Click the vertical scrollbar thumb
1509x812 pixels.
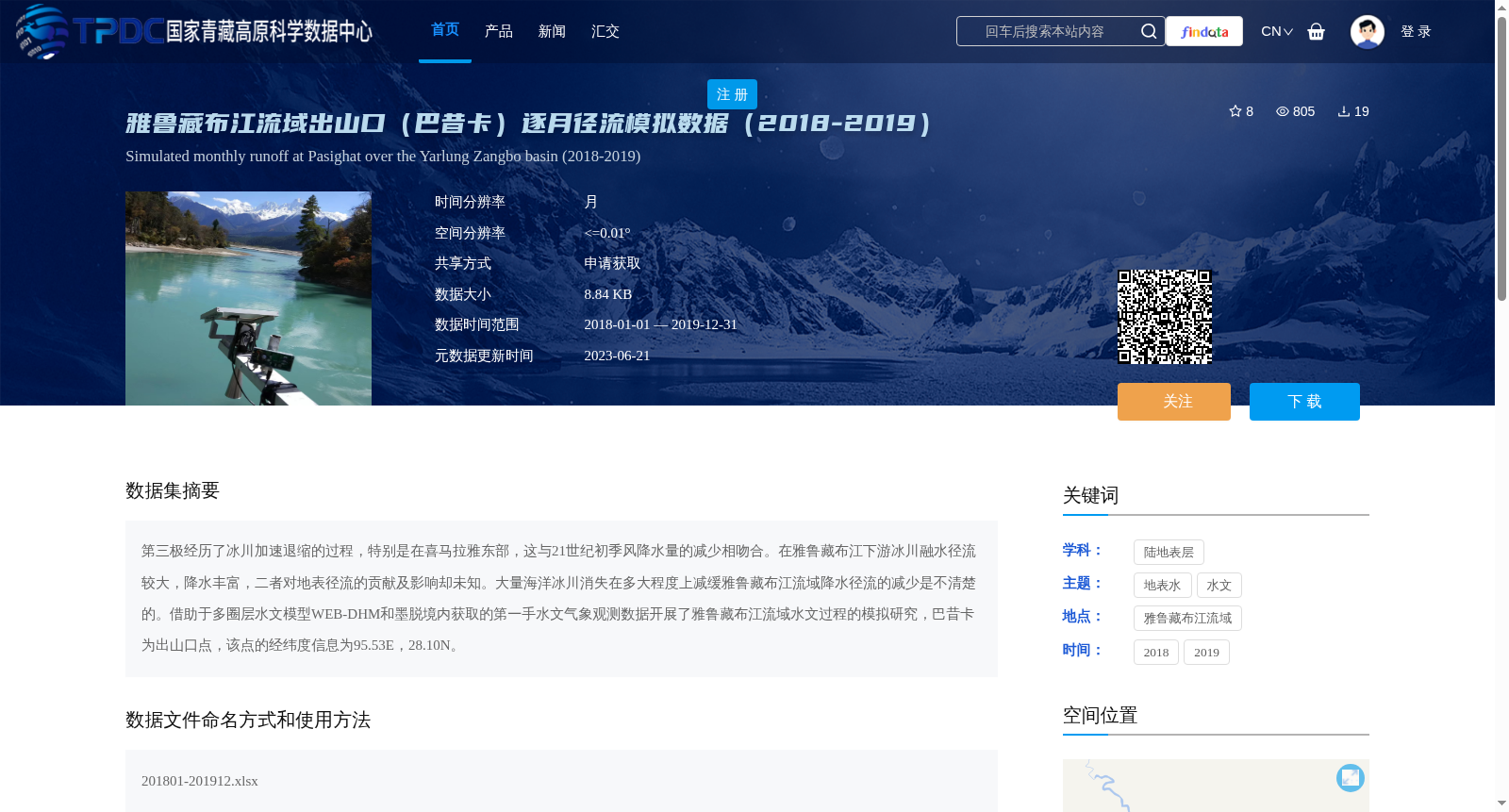click(x=1501, y=158)
